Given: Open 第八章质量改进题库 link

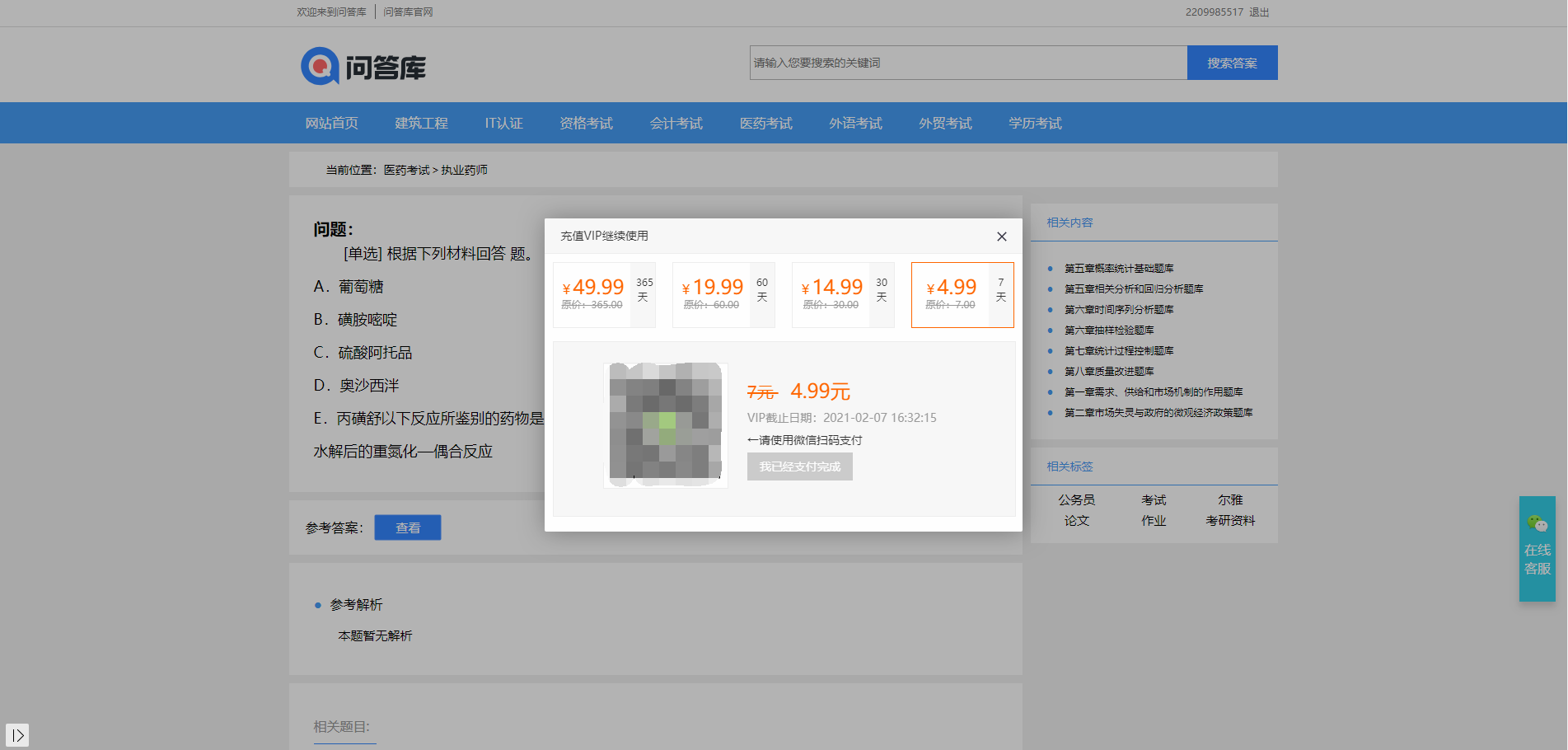Looking at the screenshot, I should point(1109,371).
